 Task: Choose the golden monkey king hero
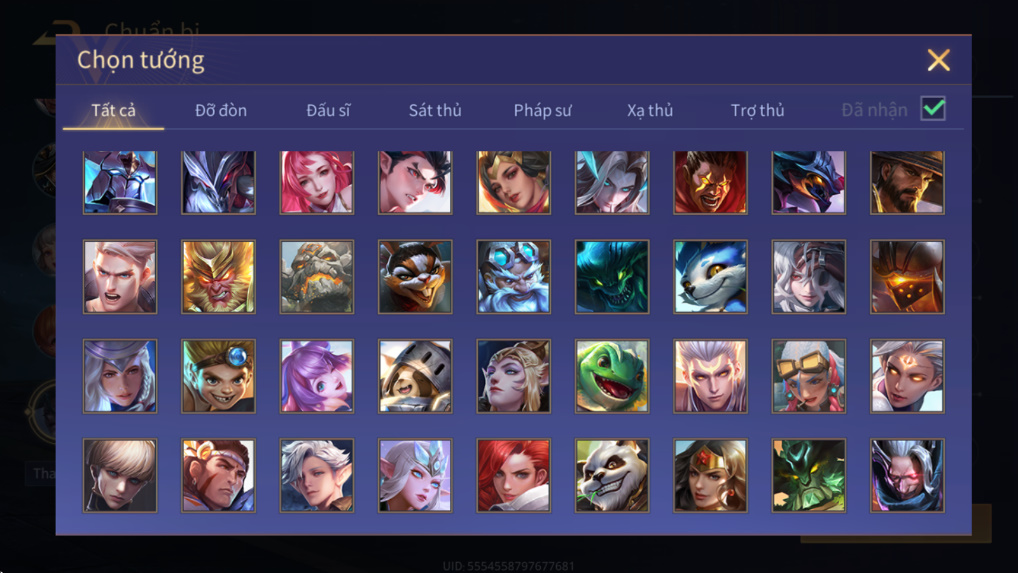click(x=218, y=277)
